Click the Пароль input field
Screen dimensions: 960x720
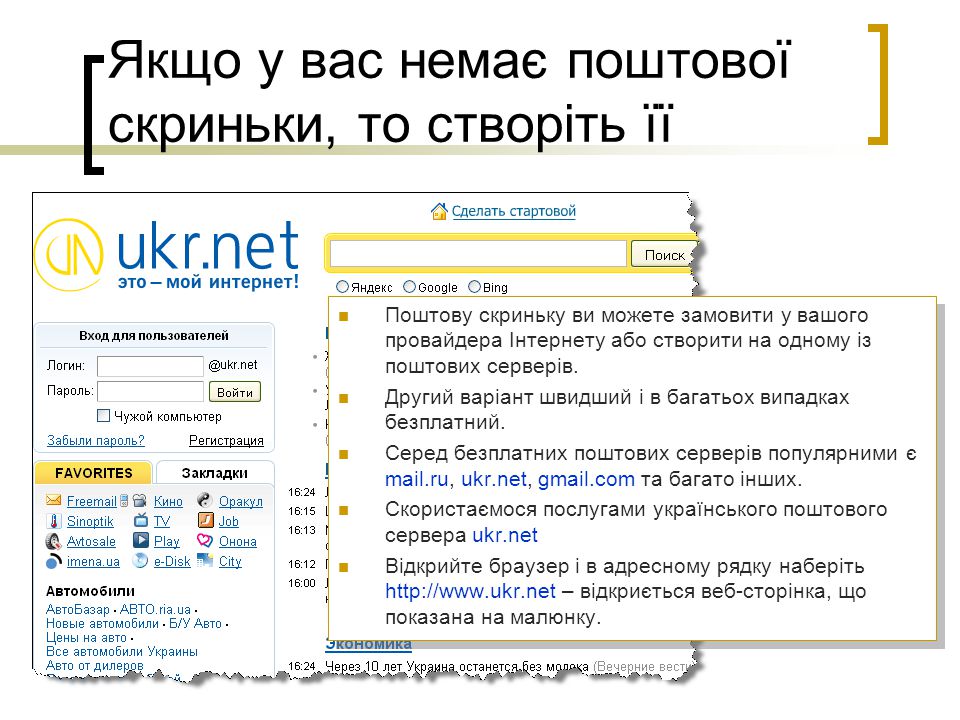pos(150,391)
